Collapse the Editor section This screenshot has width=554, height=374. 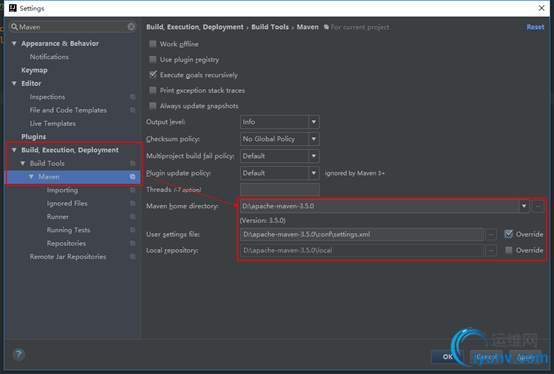point(14,83)
